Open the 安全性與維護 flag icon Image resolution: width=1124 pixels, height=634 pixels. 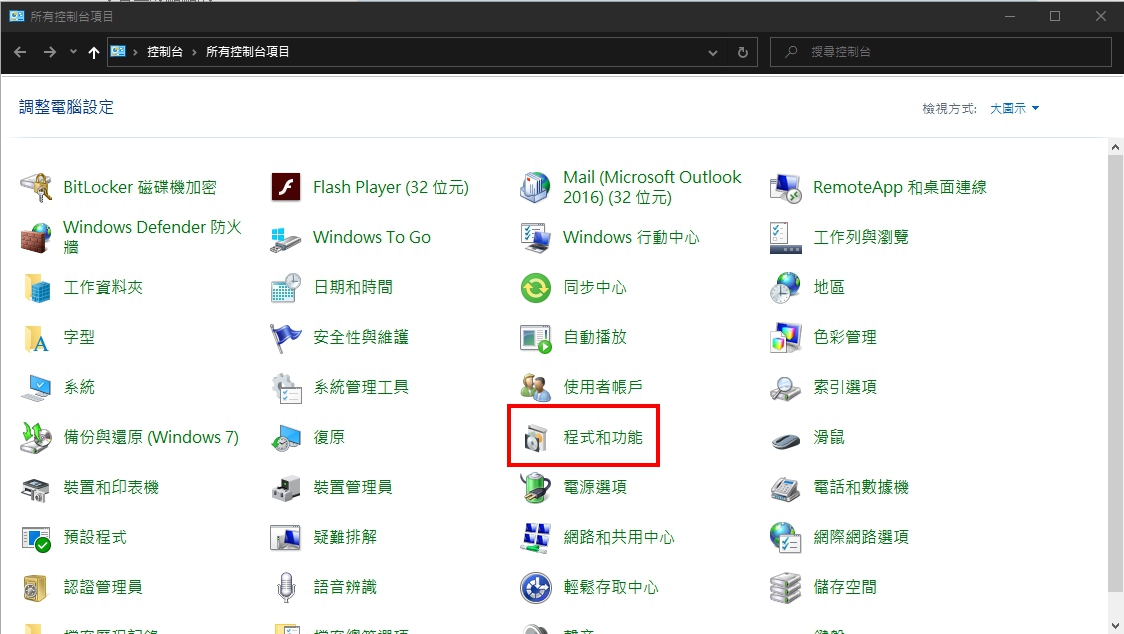point(286,338)
